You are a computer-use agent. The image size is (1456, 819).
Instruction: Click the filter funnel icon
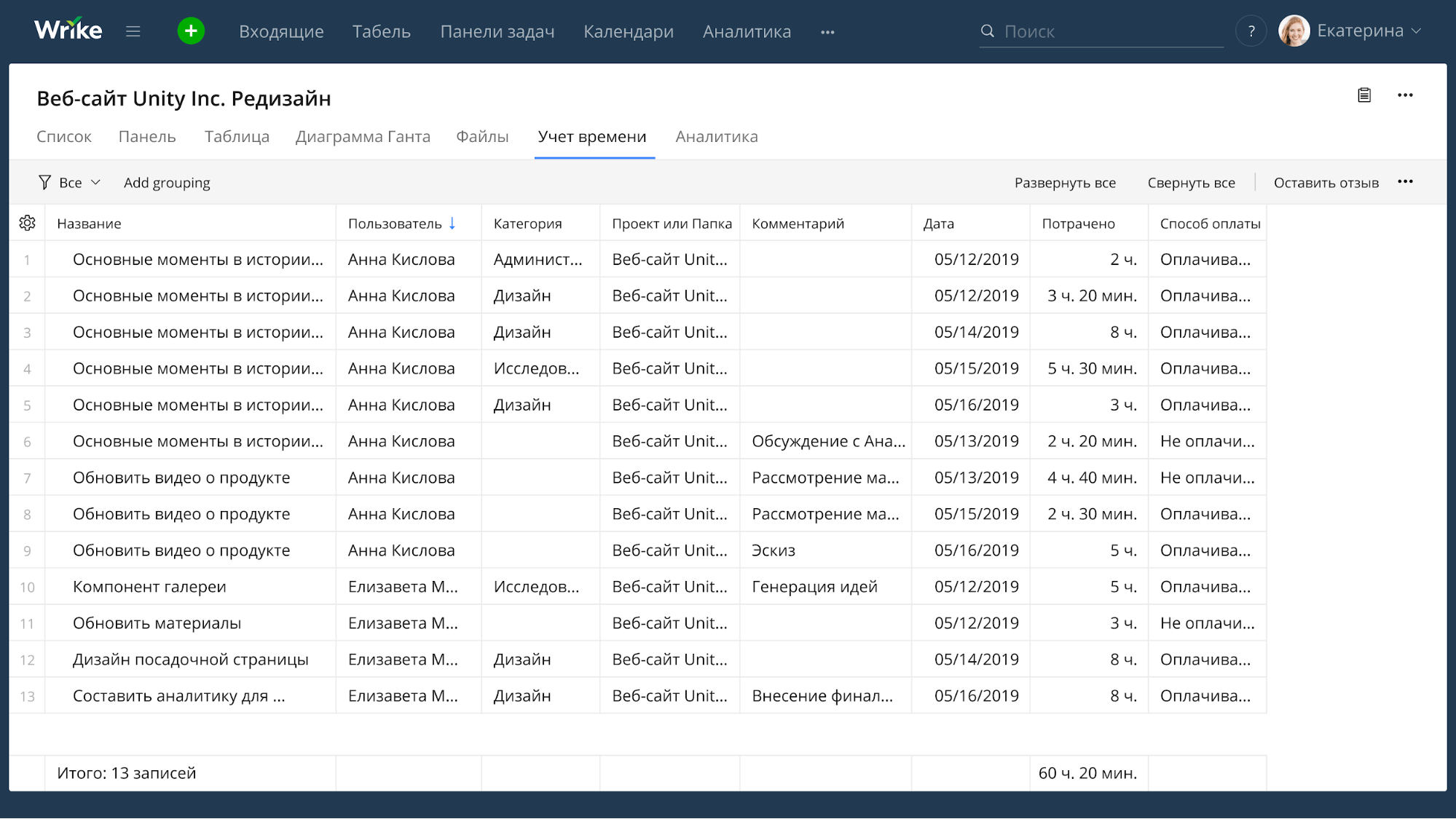coord(45,183)
